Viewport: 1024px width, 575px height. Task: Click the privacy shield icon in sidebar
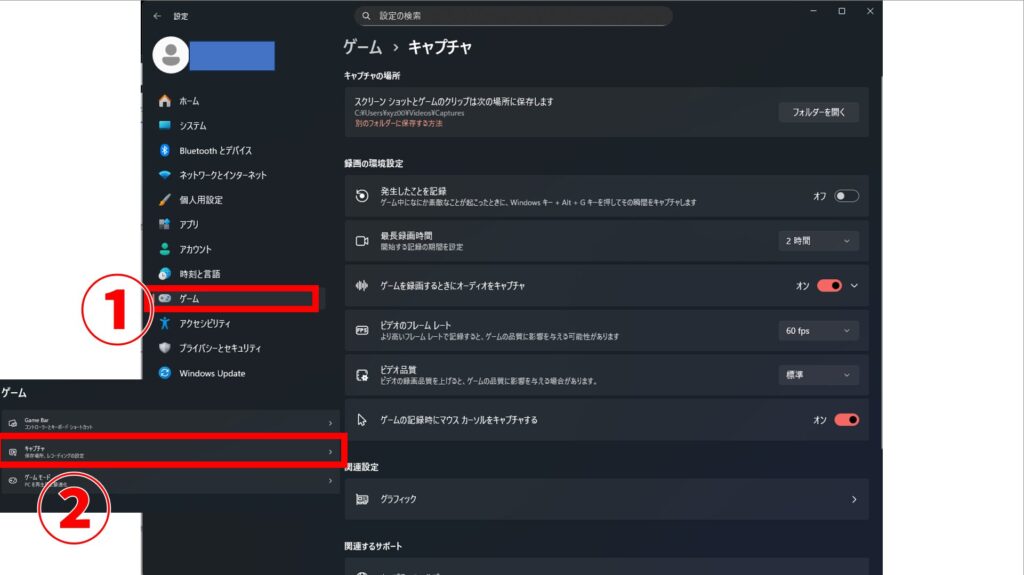(165, 348)
